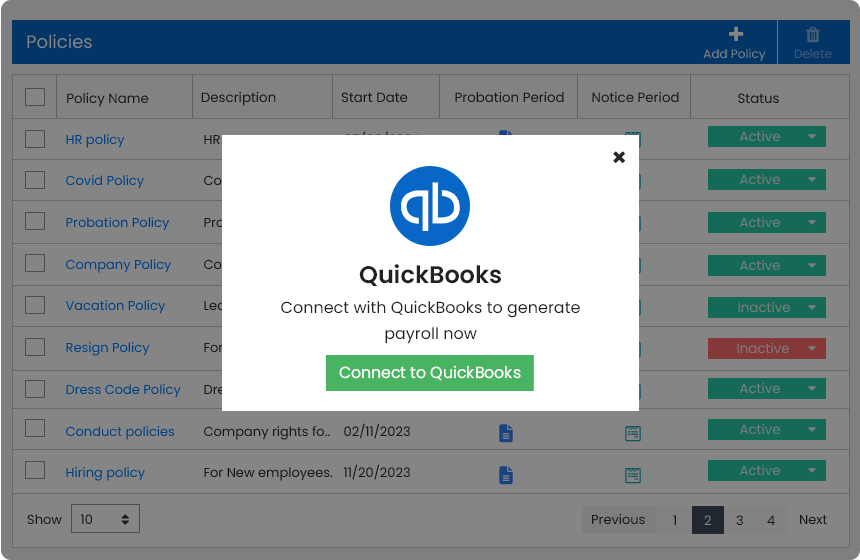Open the Hiring policy link
The height and width of the screenshot is (560, 860).
click(105, 473)
